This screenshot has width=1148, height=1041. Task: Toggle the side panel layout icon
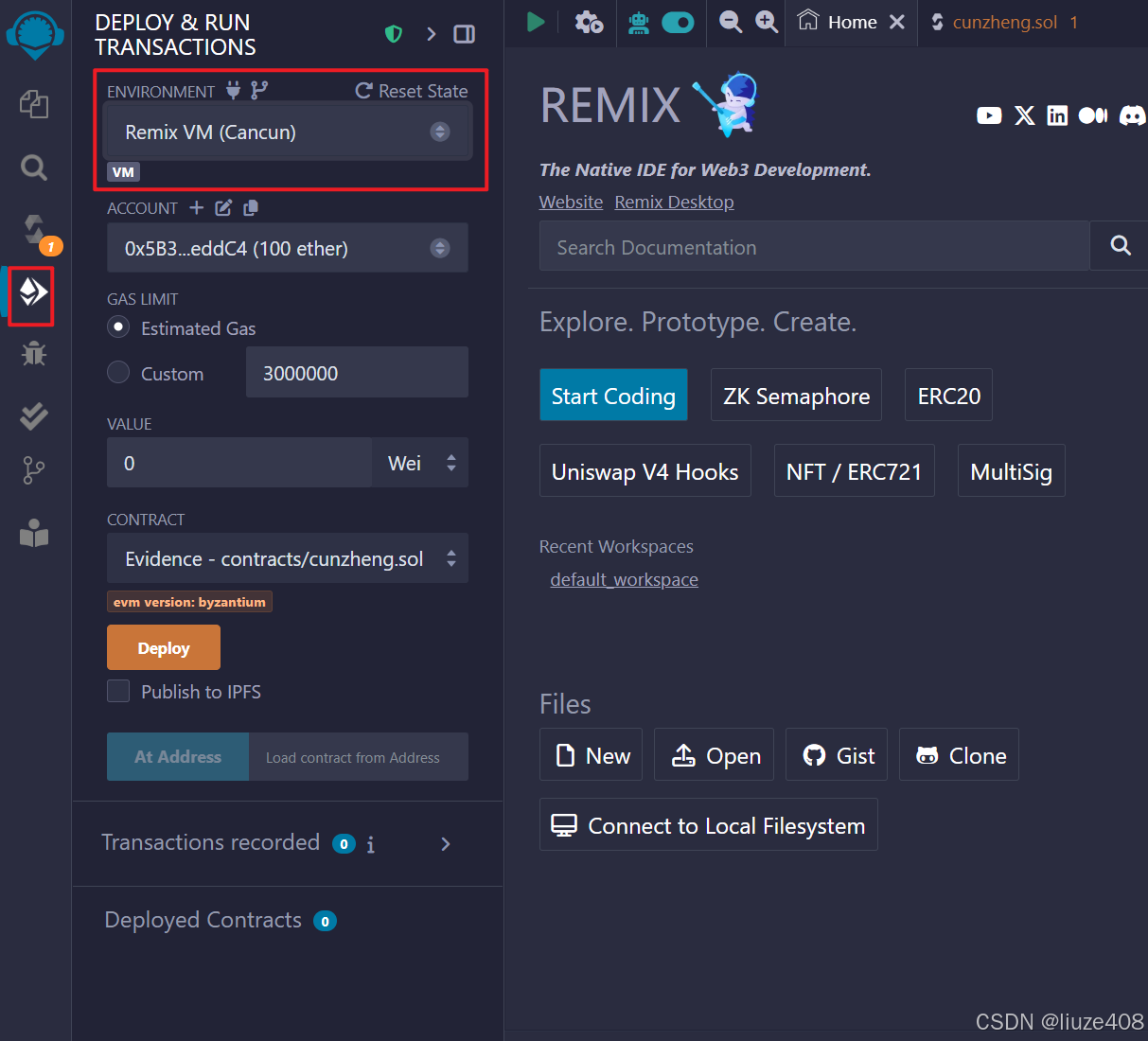pos(464,34)
